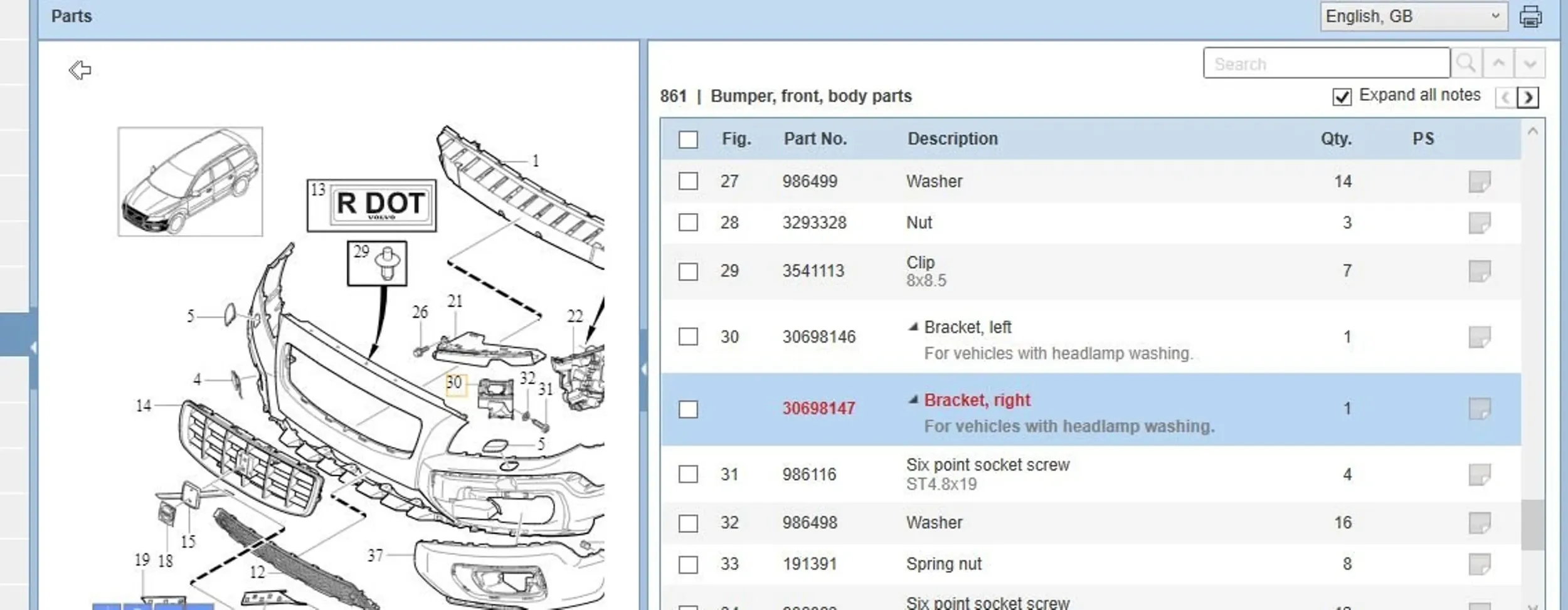Click callout 26 in the diagram
1568x610 pixels.
click(420, 312)
